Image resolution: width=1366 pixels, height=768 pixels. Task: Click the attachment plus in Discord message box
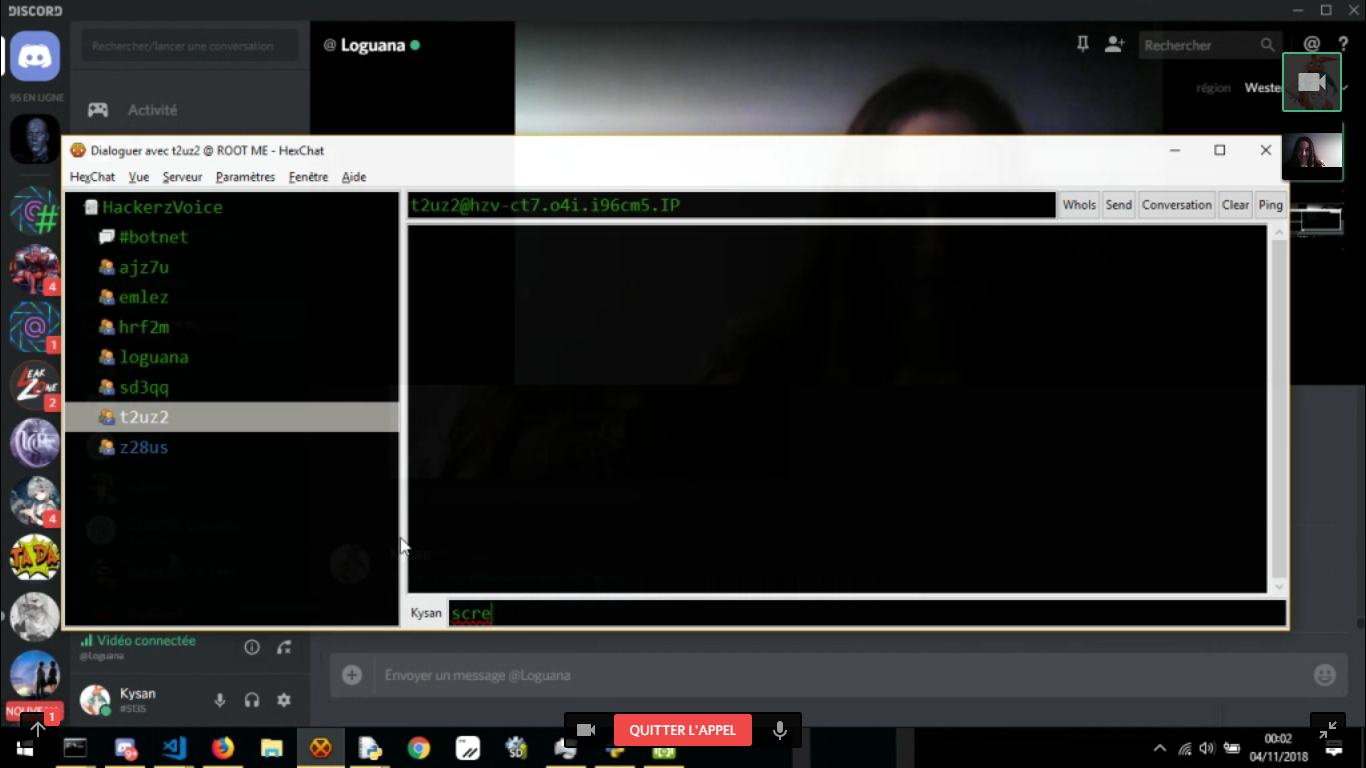pyautogui.click(x=352, y=675)
